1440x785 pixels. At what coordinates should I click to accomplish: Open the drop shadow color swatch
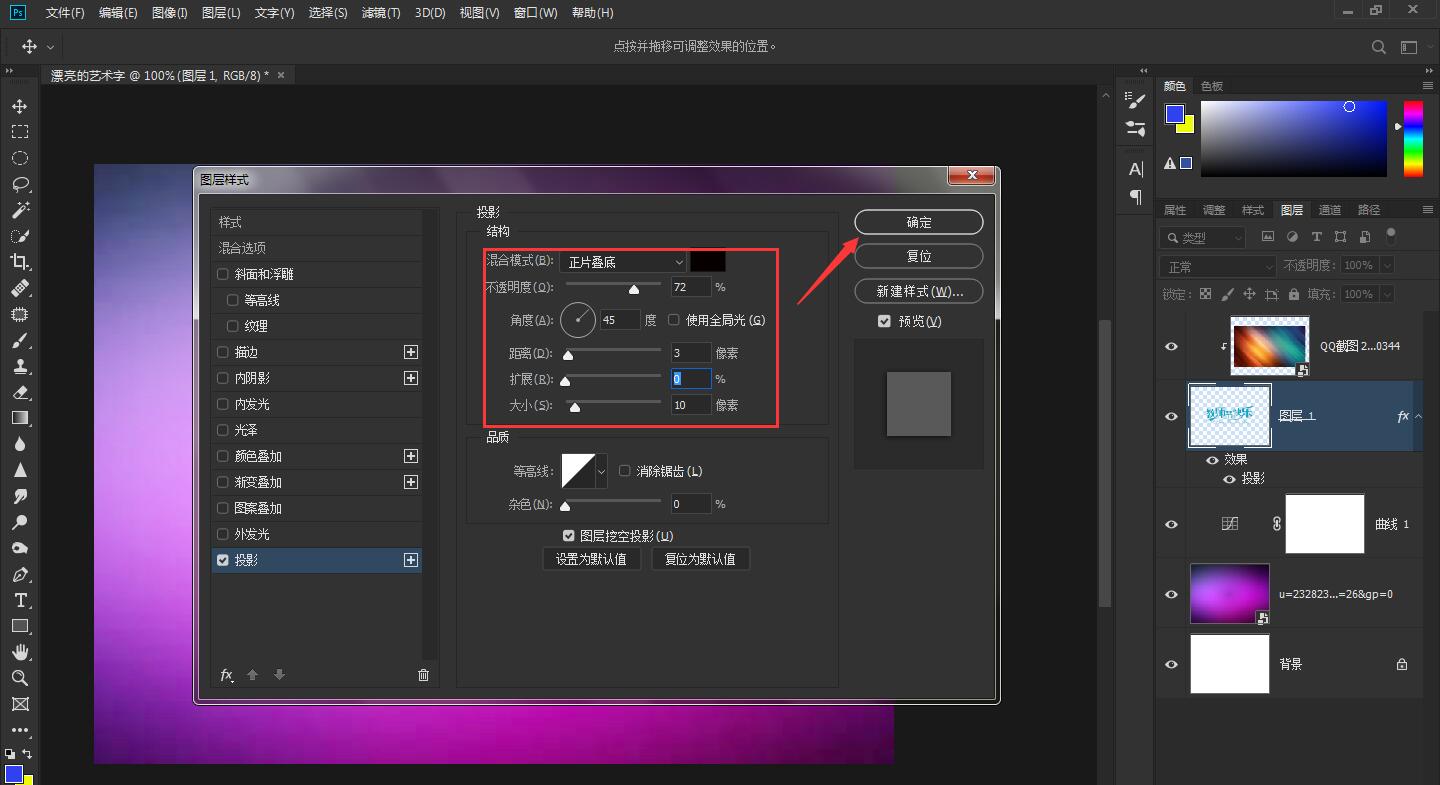(708, 261)
